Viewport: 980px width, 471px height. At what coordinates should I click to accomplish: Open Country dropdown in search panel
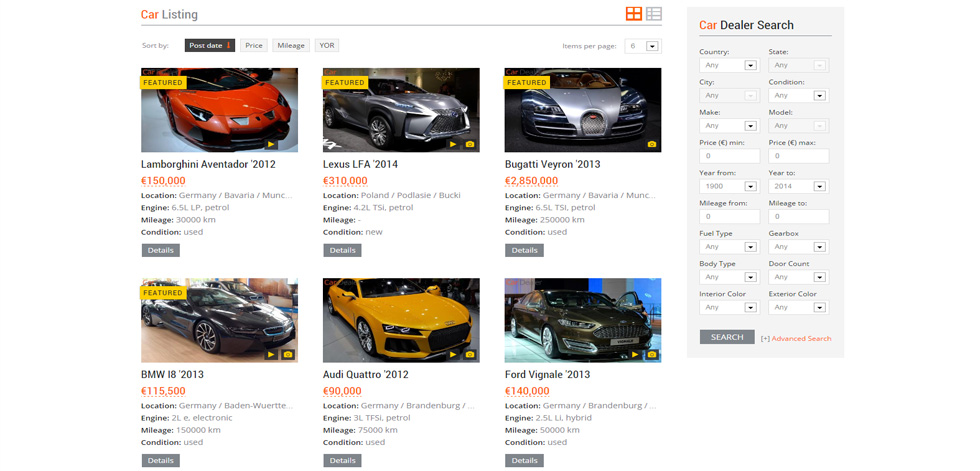(729, 65)
